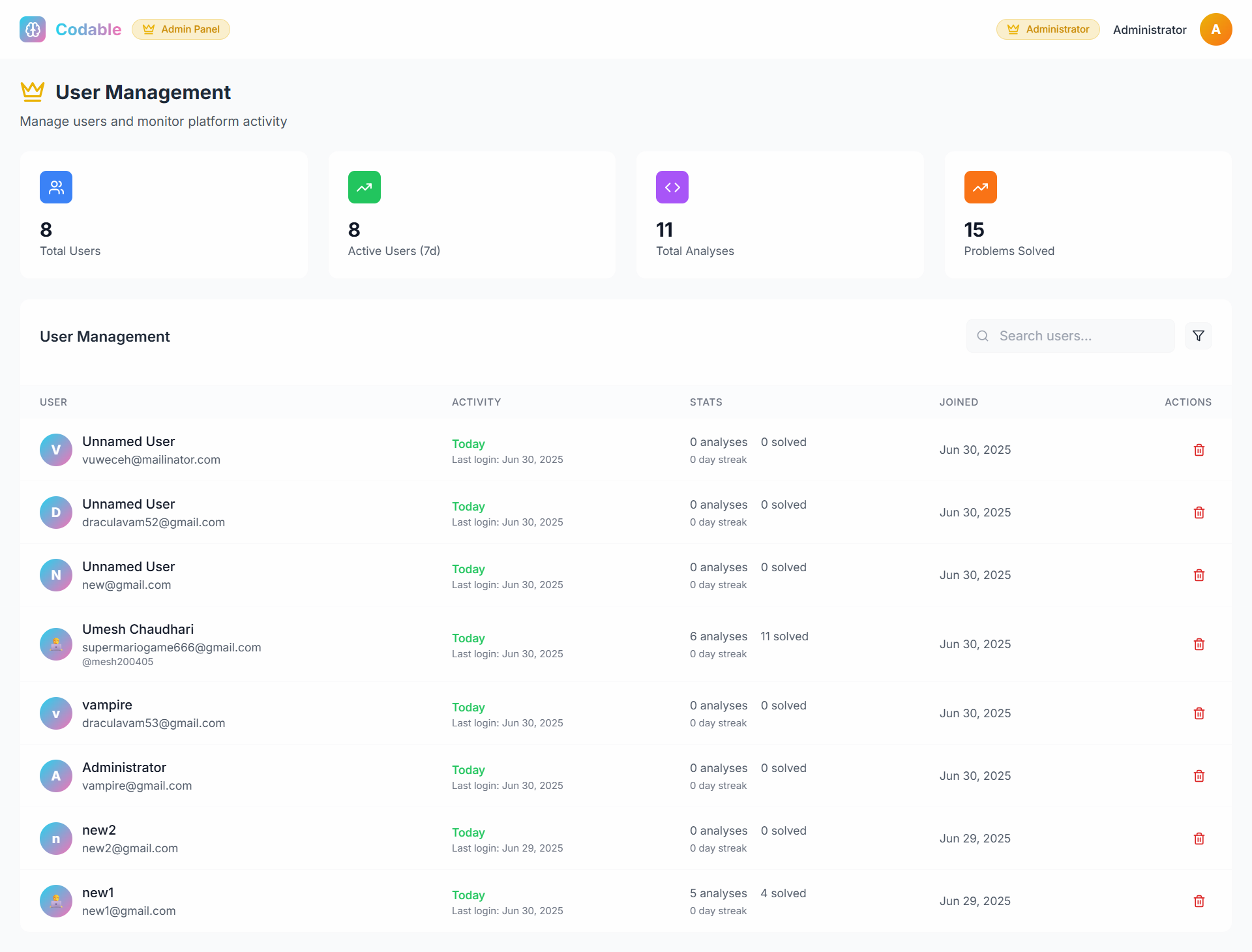Click the USER column header
Screen dimensions: 1252x952
click(x=53, y=402)
